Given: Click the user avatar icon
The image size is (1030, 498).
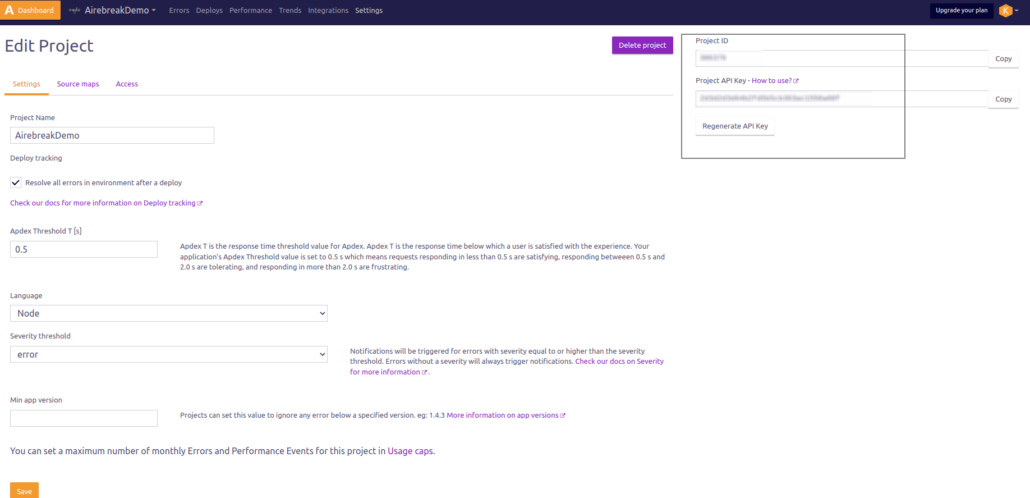Looking at the screenshot, I should point(1006,11).
